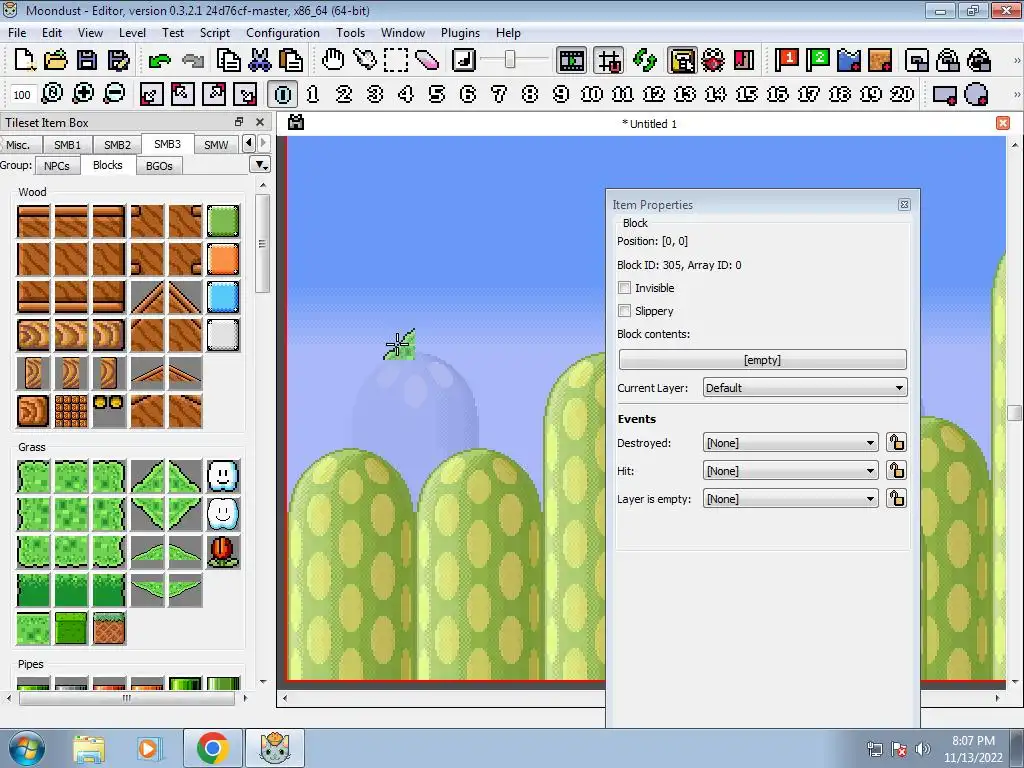This screenshot has height=768, width=1024.
Task: Open the Current Layer dropdown
Action: coord(805,388)
